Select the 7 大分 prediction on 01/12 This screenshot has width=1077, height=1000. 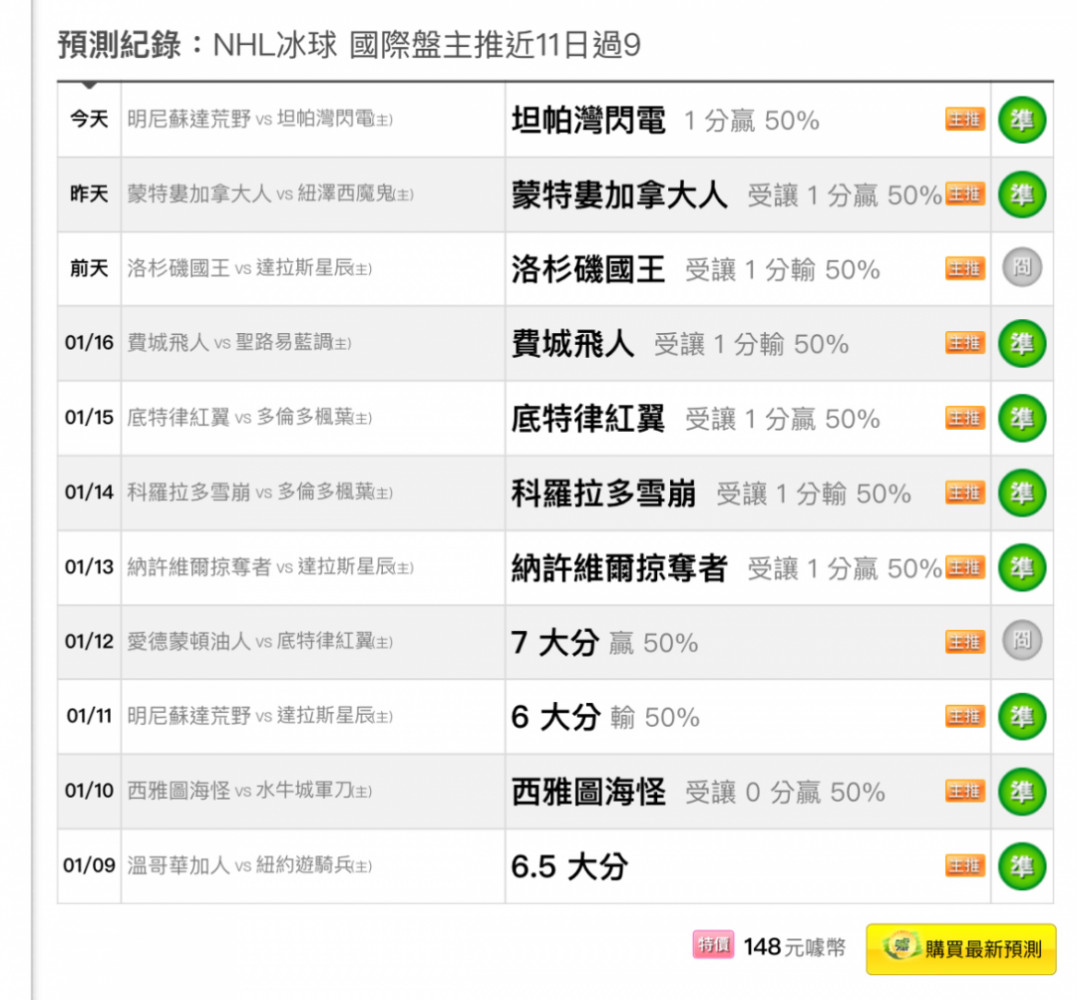[x=555, y=642]
